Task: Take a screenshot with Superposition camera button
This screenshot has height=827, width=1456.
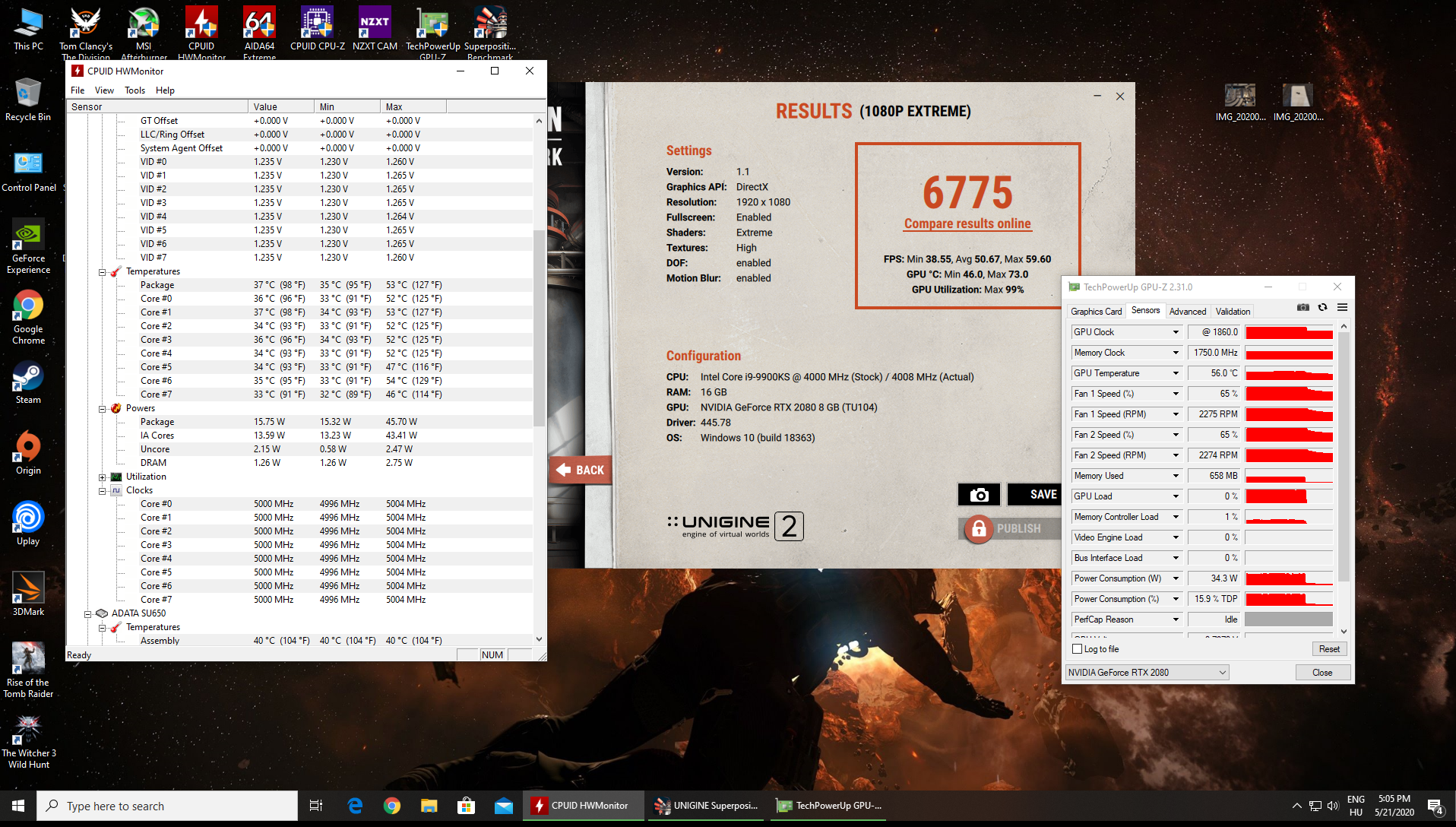Action: click(979, 495)
